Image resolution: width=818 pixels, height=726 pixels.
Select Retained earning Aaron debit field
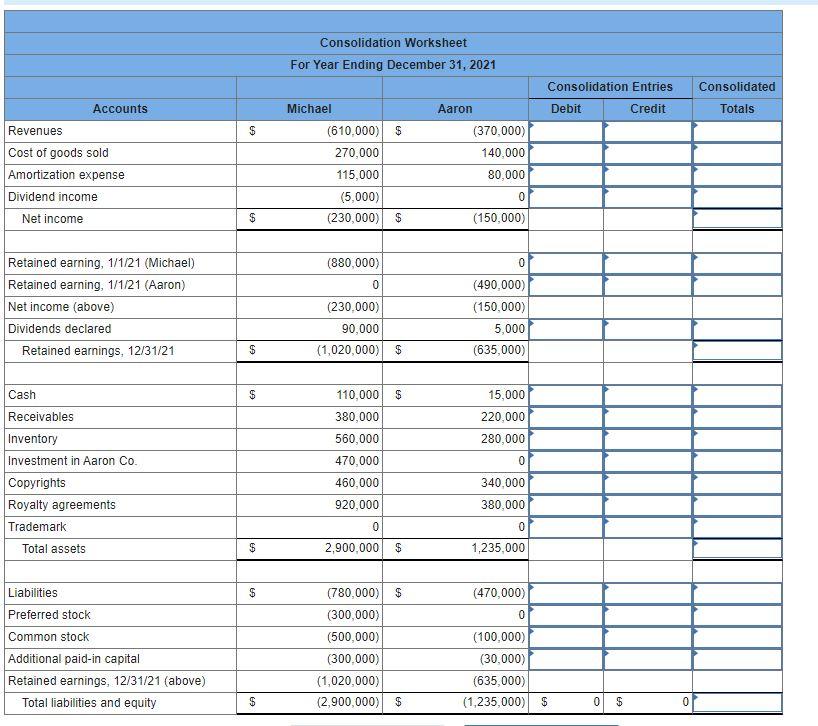[x=566, y=285]
